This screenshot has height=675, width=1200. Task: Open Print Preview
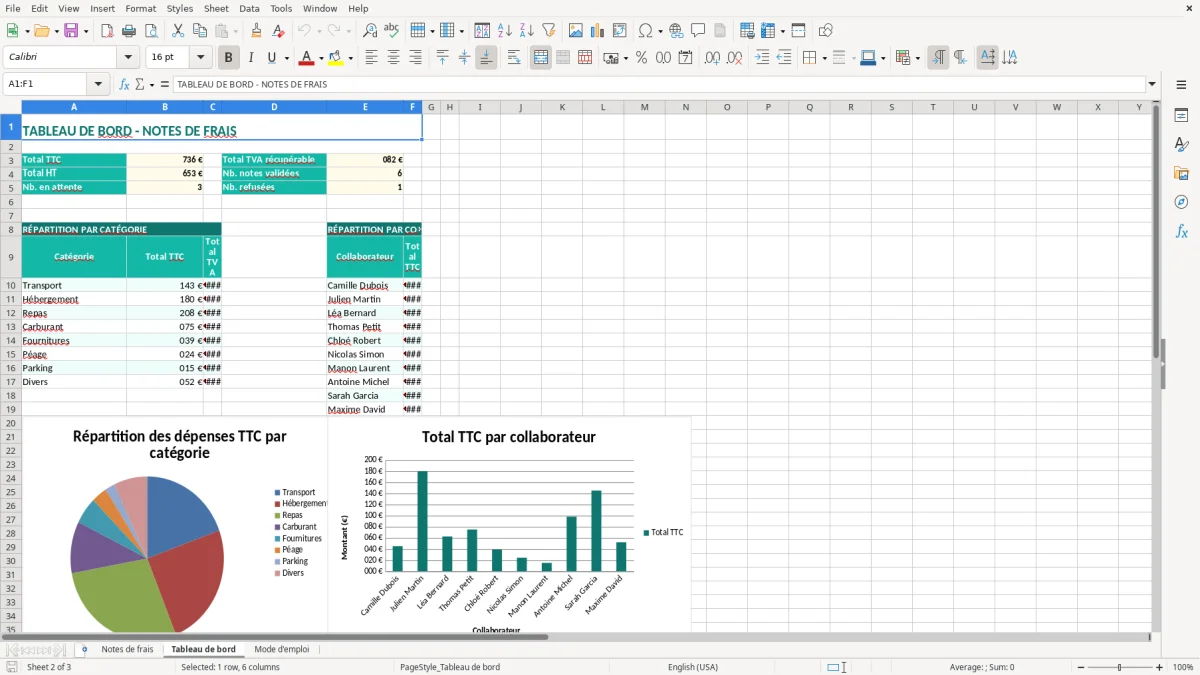pyautogui.click(x=149, y=31)
